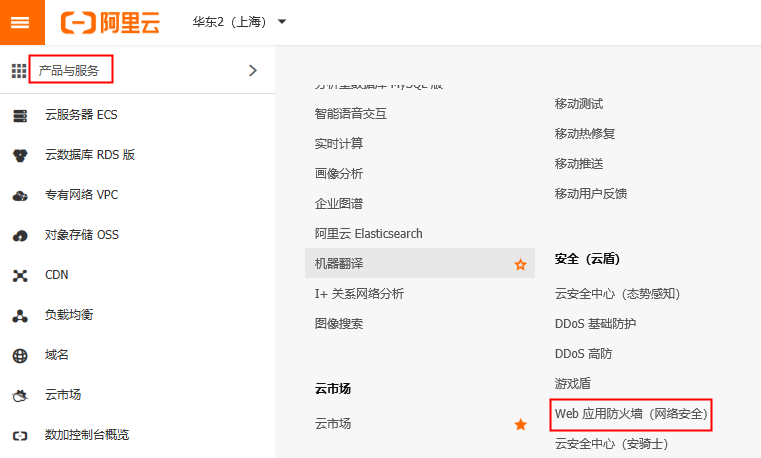Click the 云市场 sidebar icon
The width and height of the screenshot is (761, 458).
click(x=20, y=396)
